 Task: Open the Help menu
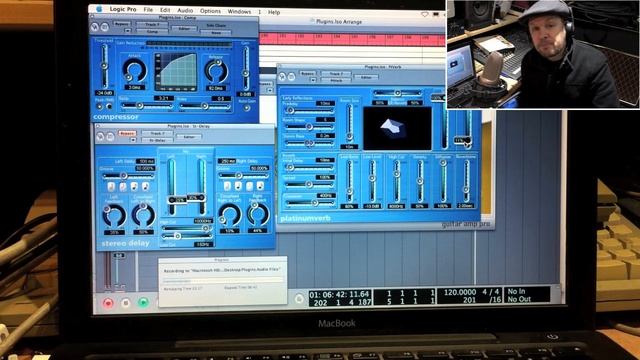click(274, 12)
